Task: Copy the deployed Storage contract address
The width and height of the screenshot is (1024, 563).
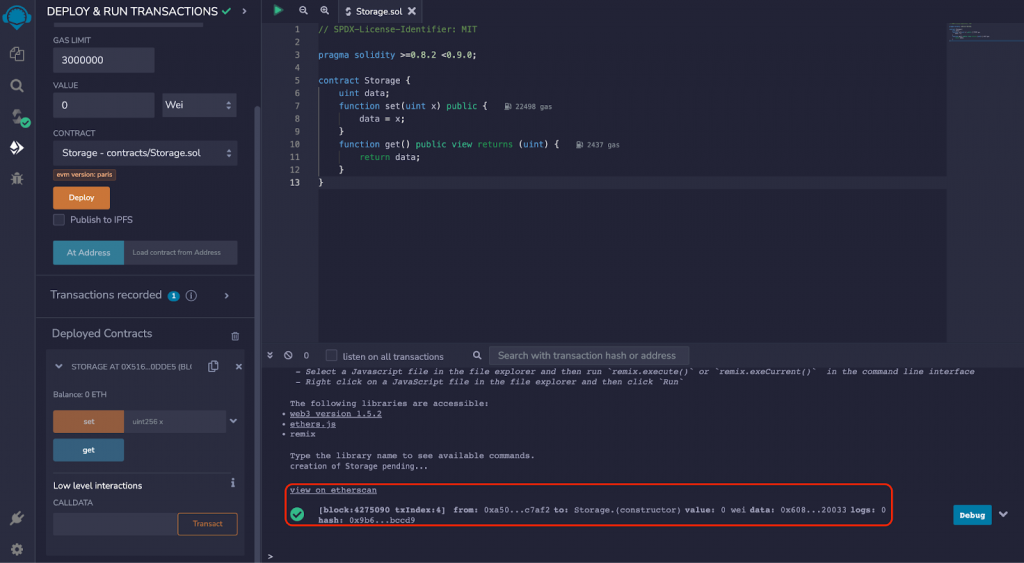Action: (x=213, y=366)
